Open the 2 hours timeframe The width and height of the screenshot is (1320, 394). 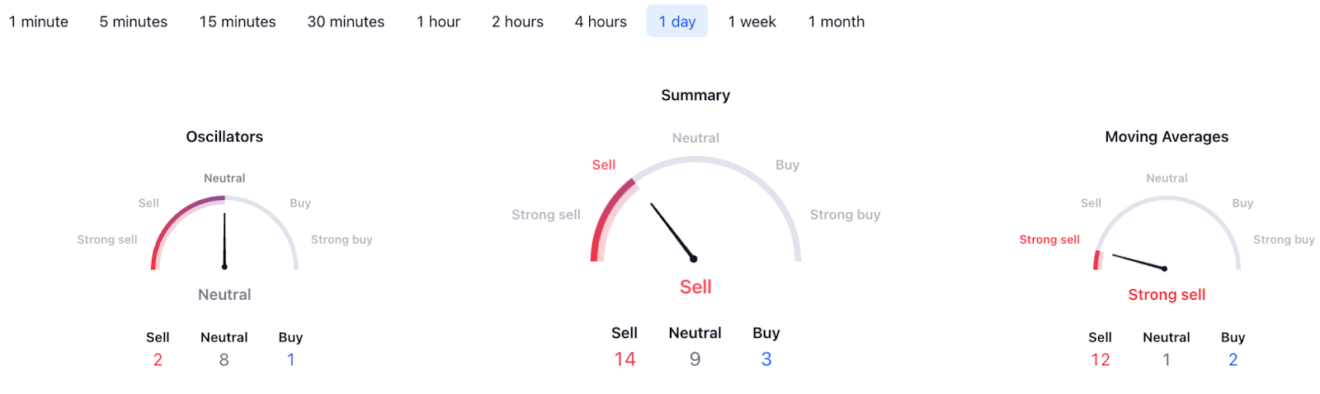517,21
